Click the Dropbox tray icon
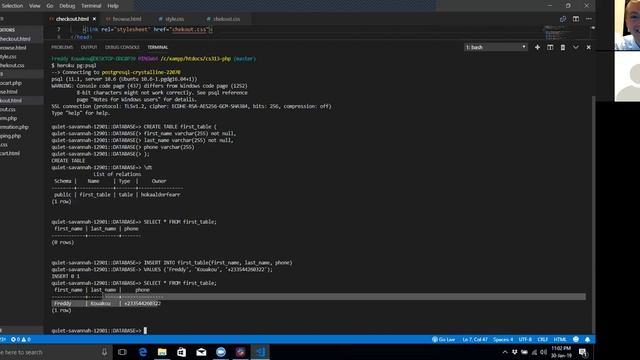This screenshot has width=640, height=360. (x=515, y=352)
